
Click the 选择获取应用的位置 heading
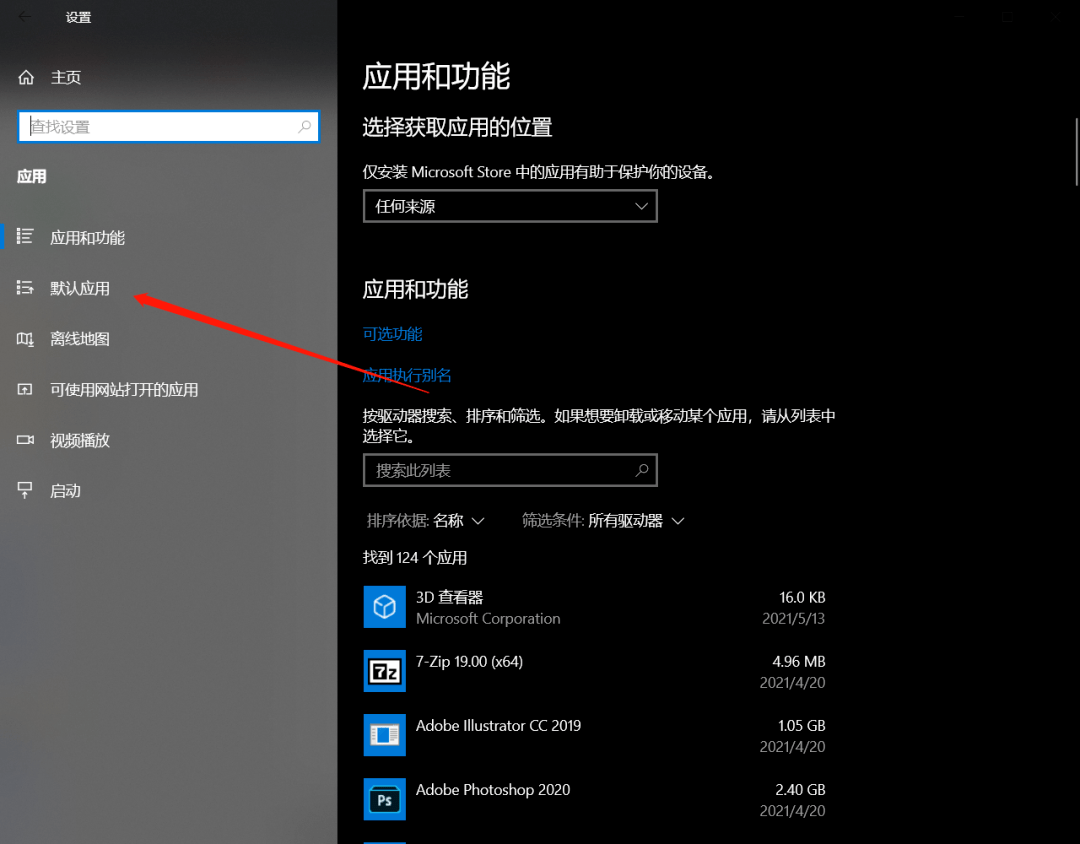(x=457, y=127)
